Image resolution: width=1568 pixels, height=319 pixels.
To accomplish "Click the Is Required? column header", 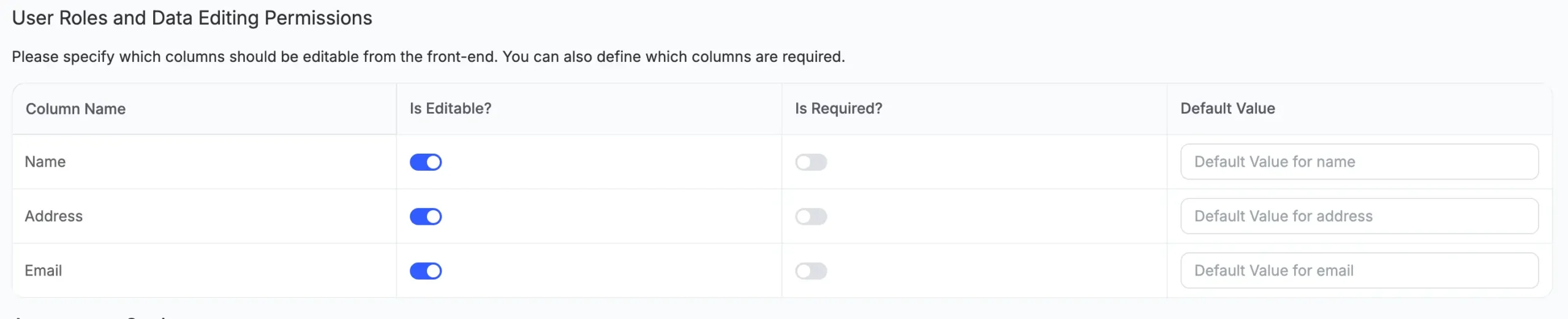I will coord(839,108).
